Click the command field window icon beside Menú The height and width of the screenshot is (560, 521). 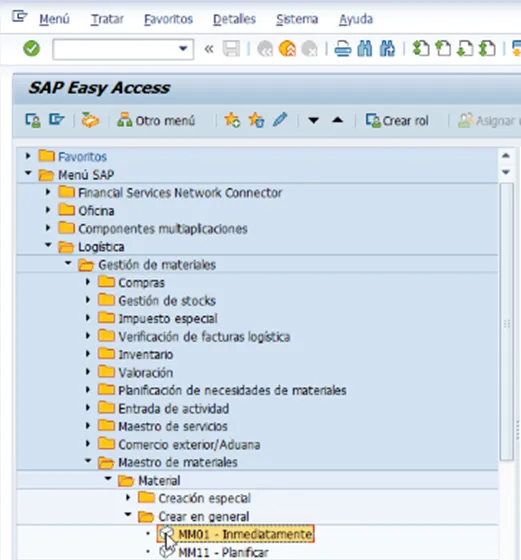tap(19, 16)
